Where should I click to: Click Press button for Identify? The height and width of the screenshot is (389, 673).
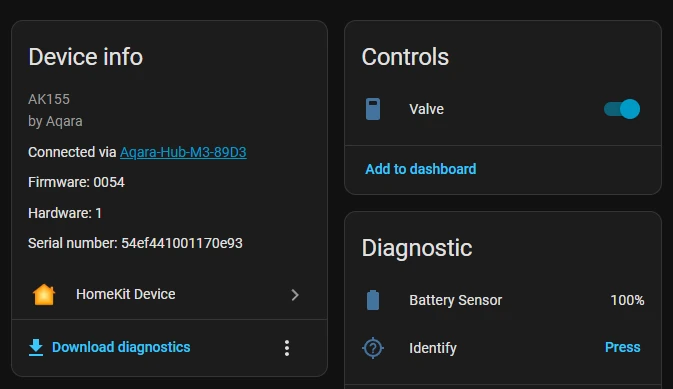point(622,347)
